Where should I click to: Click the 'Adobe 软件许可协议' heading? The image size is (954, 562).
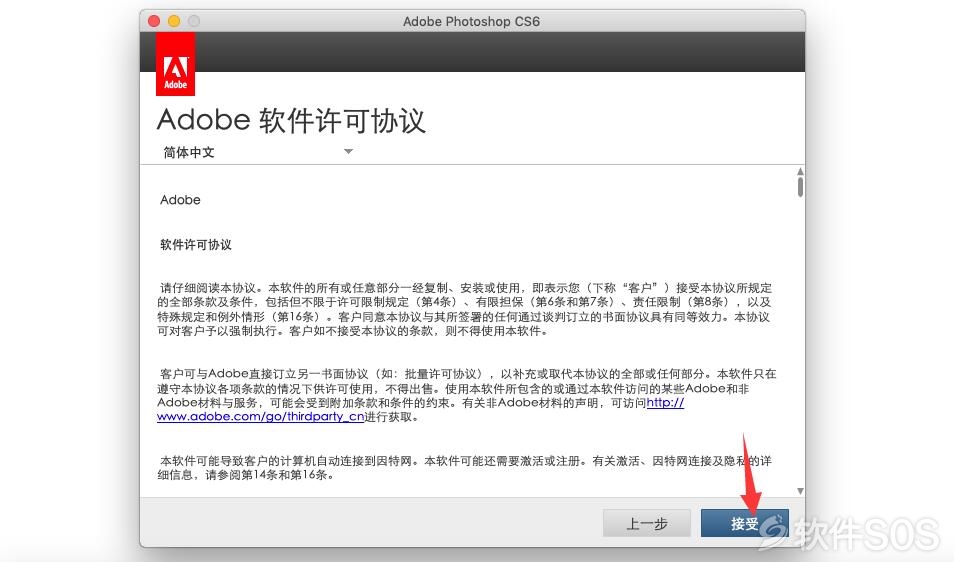coord(291,120)
